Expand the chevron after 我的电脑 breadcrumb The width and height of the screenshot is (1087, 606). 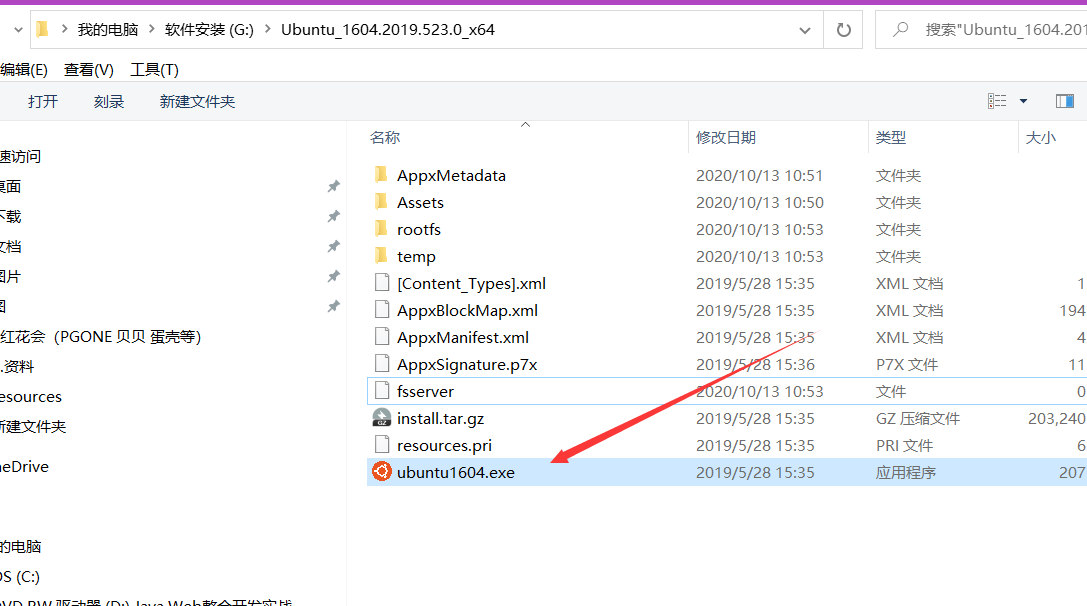pyautogui.click(x=152, y=30)
